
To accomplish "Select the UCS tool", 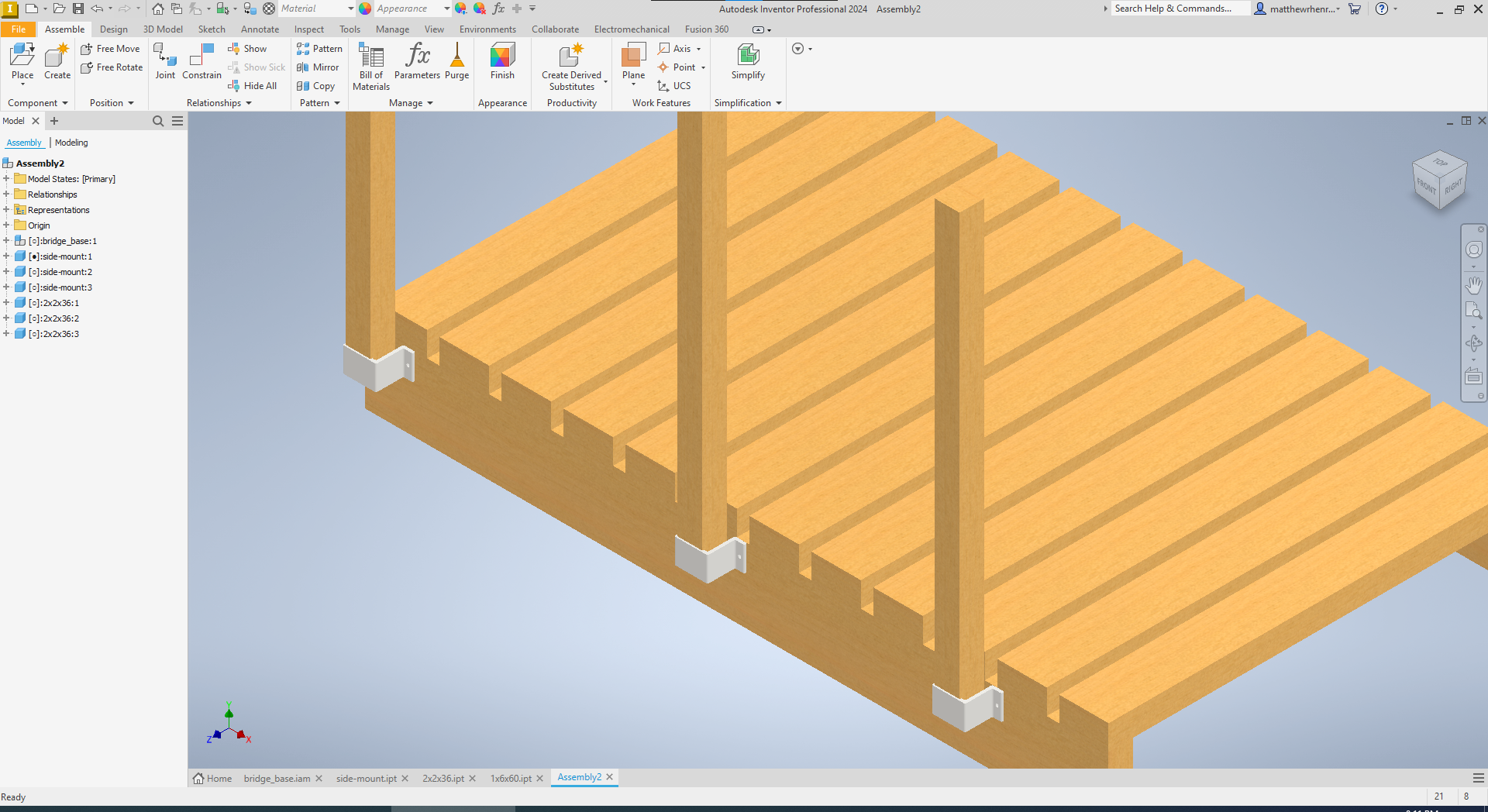I will [x=673, y=86].
